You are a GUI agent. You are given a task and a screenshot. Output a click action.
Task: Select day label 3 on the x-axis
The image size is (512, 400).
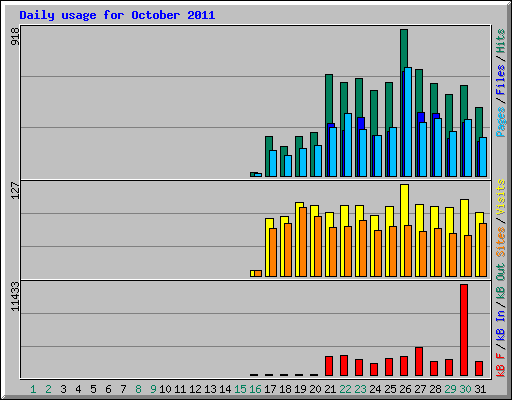[63, 389]
